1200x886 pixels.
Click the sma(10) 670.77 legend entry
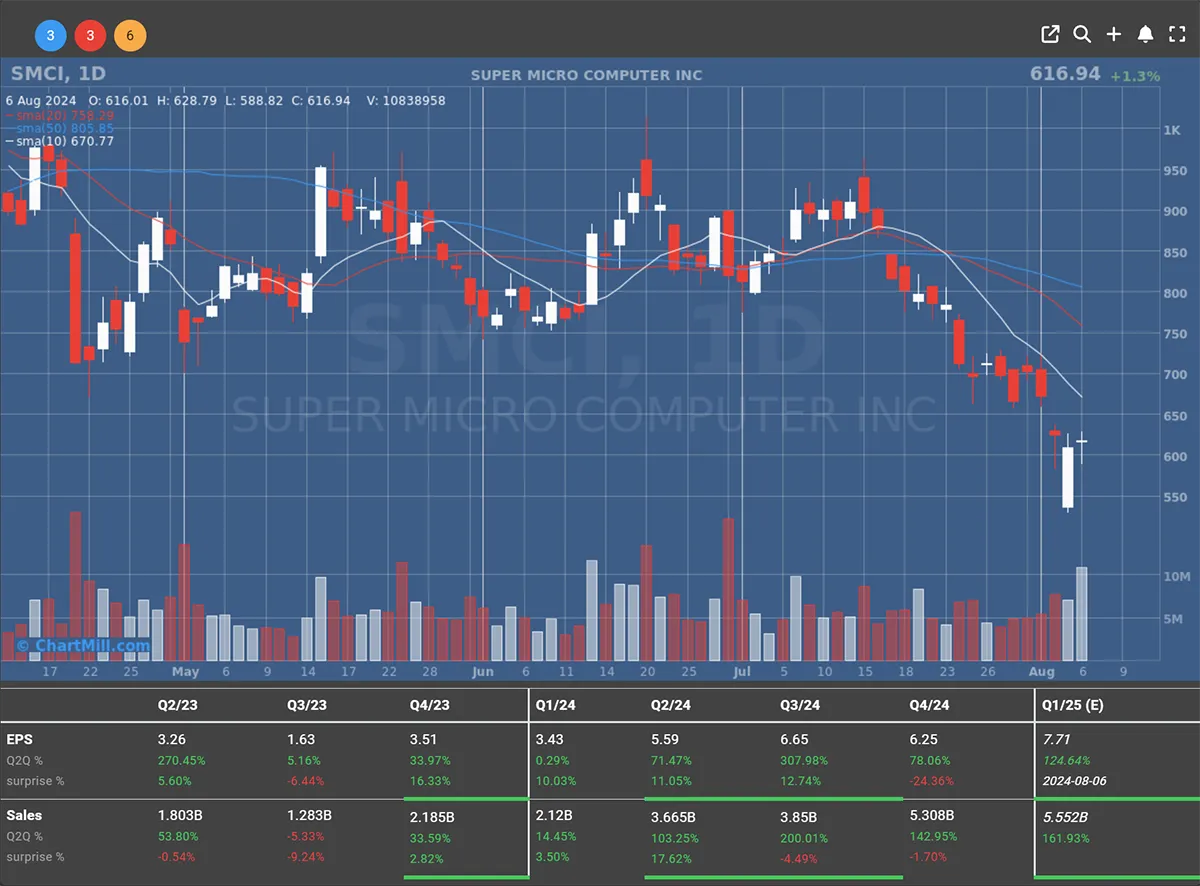click(x=60, y=141)
